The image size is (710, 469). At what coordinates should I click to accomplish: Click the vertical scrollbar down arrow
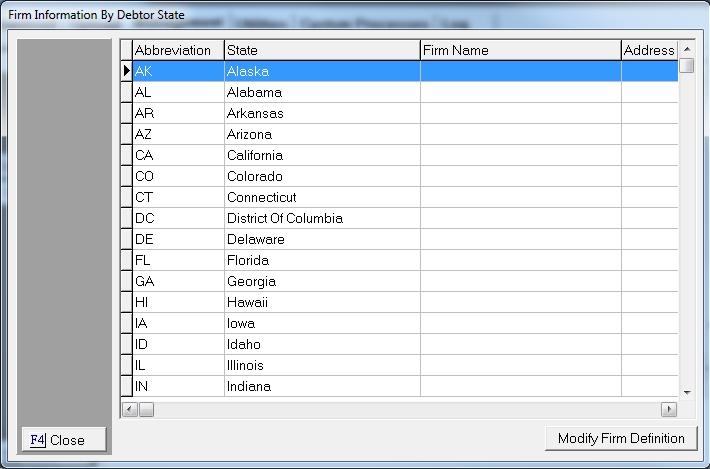coord(686,392)
